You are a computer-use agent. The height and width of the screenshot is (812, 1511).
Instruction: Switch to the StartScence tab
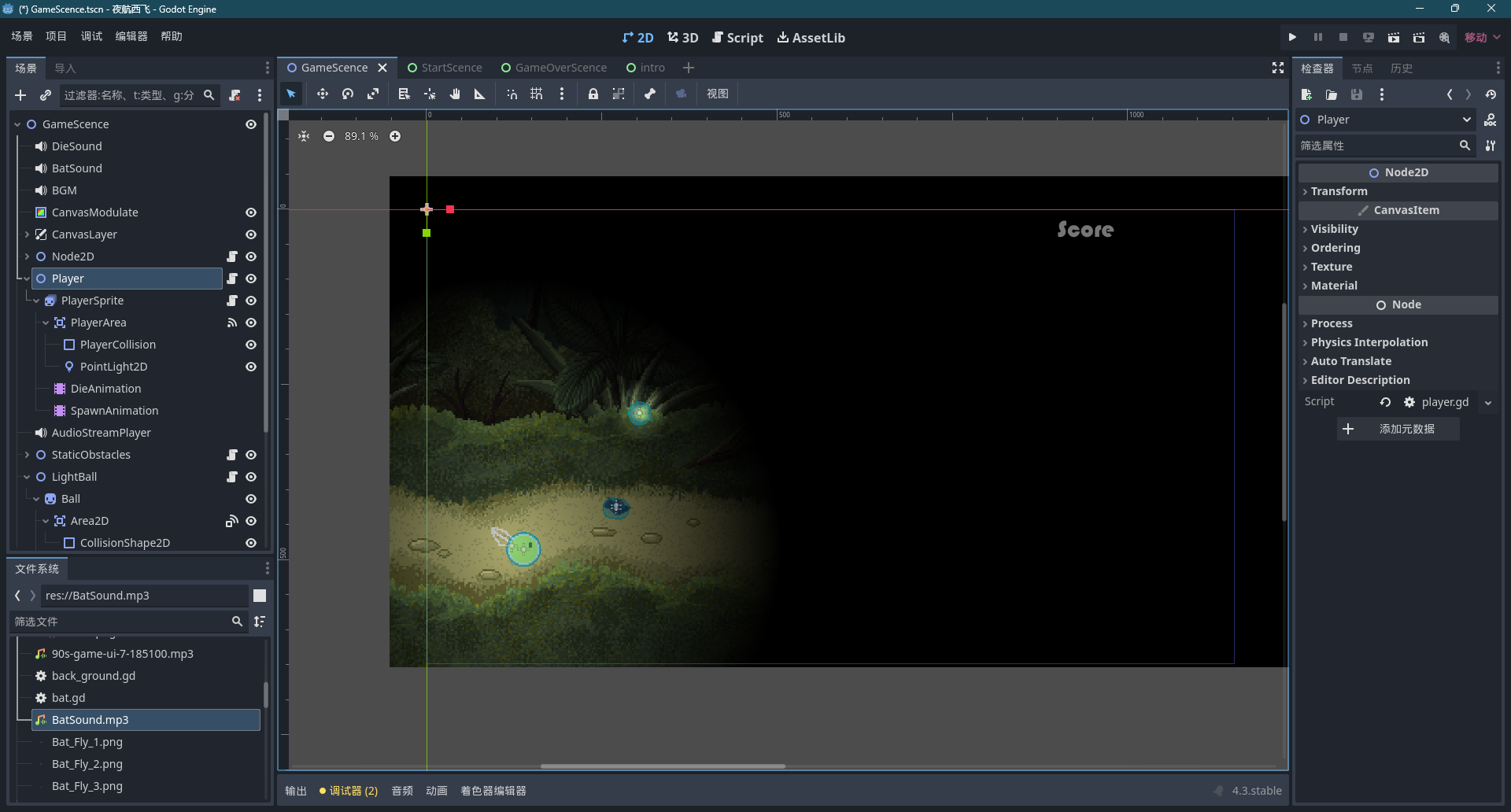[x=445, y=68]
